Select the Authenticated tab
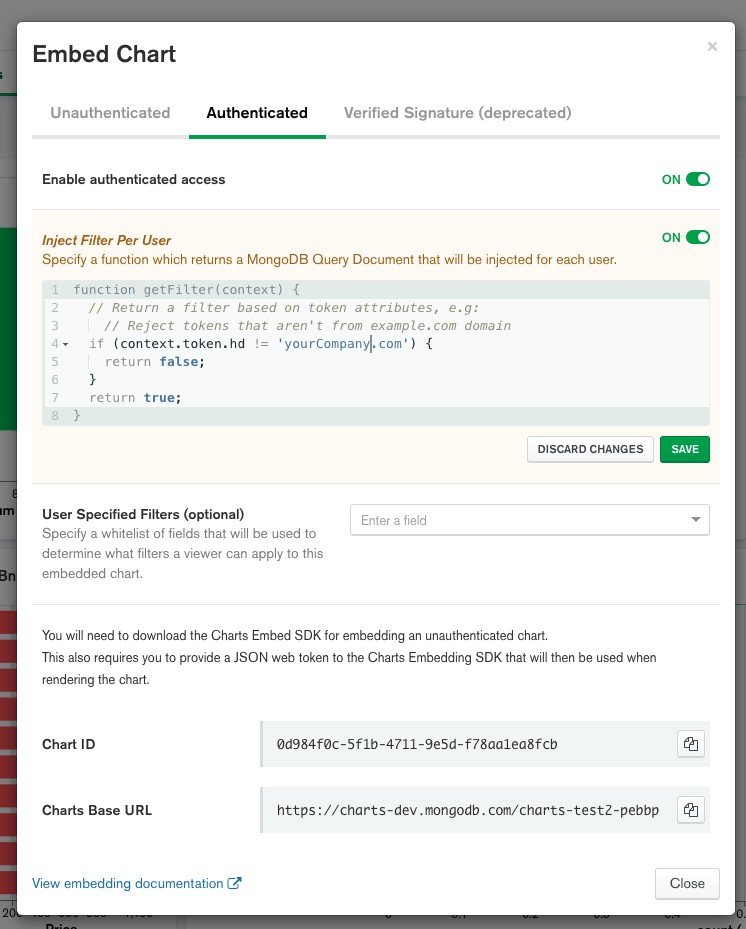This screenshot has height=929, width=746. click(257, 113)
